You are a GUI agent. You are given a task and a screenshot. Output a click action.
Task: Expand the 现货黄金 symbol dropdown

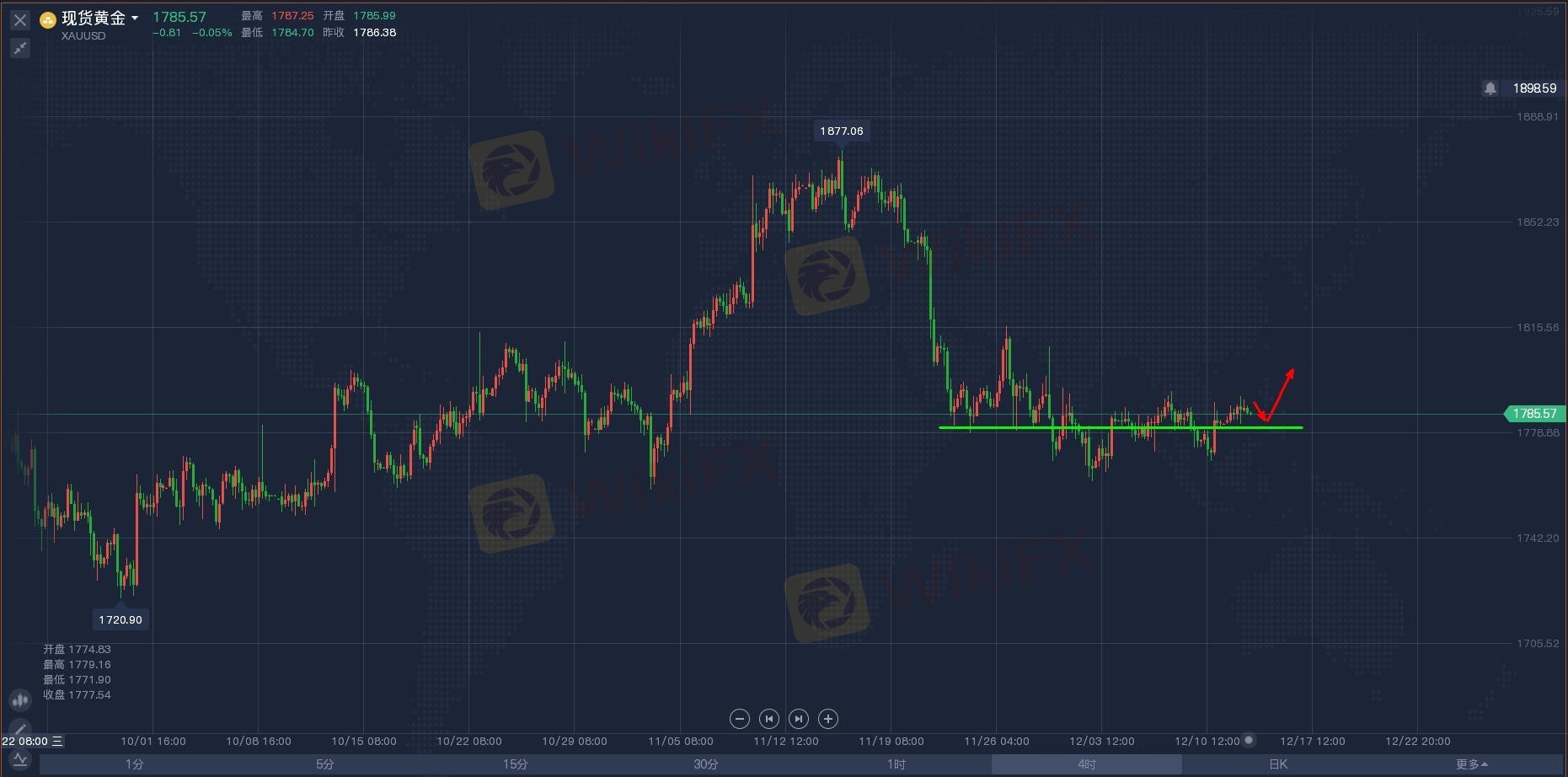[135, 19]
